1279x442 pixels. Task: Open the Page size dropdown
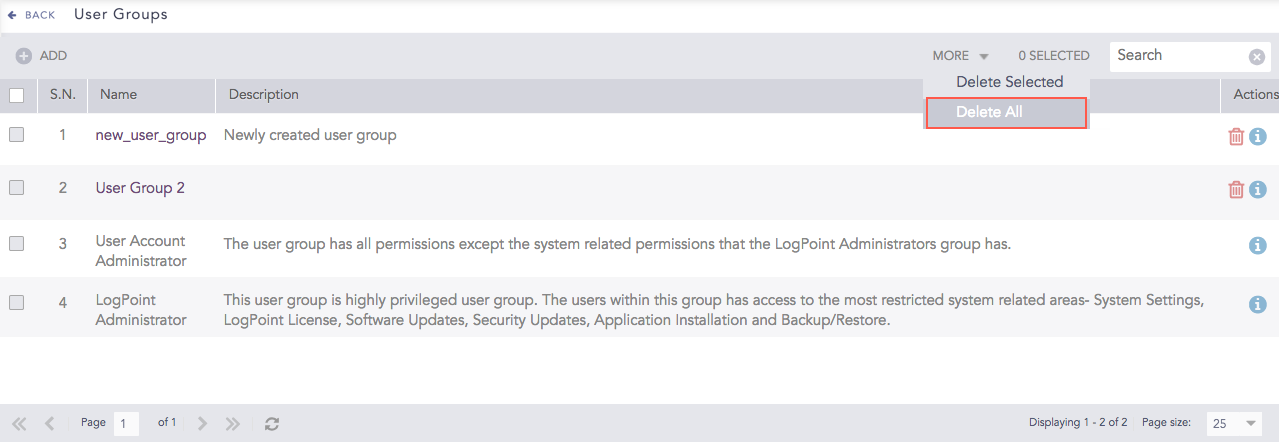(x=1234, y=424)
